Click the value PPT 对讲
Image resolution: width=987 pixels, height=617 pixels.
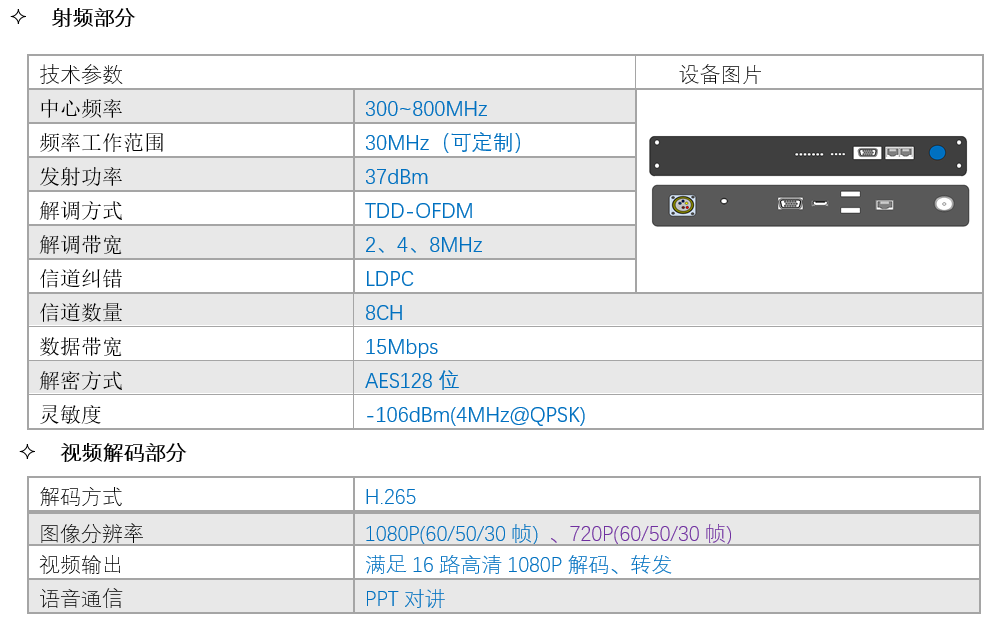[405, 598]
